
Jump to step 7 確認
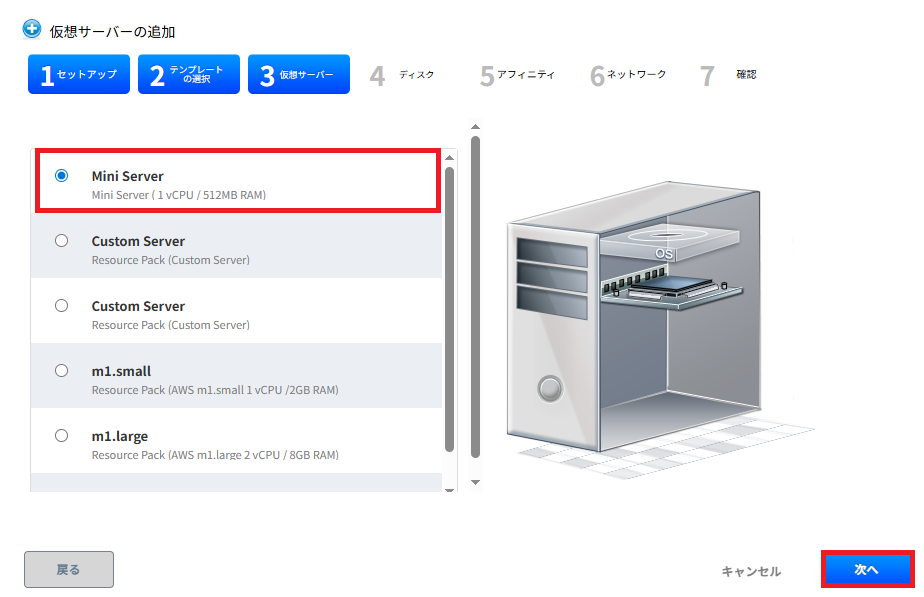(728, 75)
